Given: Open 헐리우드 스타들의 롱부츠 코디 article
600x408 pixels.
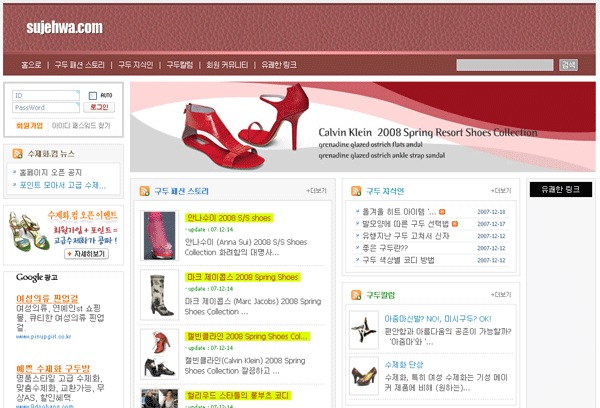Looking at the screenshot, I should pyautogui.click(x=238, y=395).
